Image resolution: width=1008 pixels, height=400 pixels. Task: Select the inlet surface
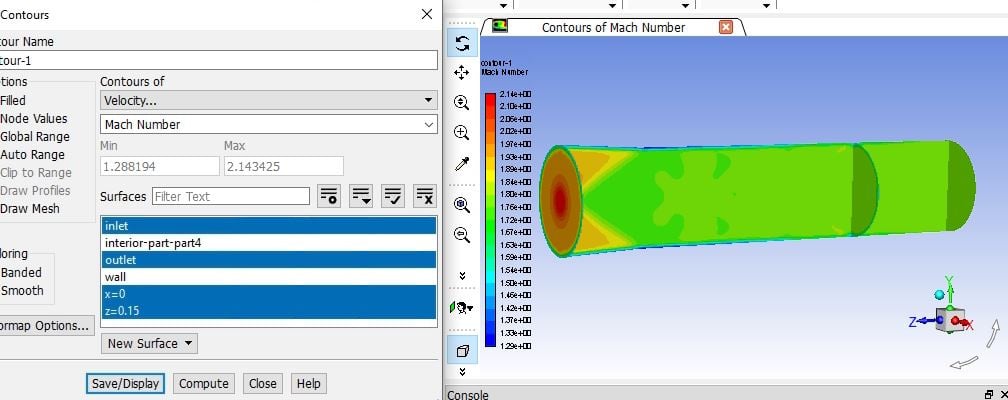269,226
